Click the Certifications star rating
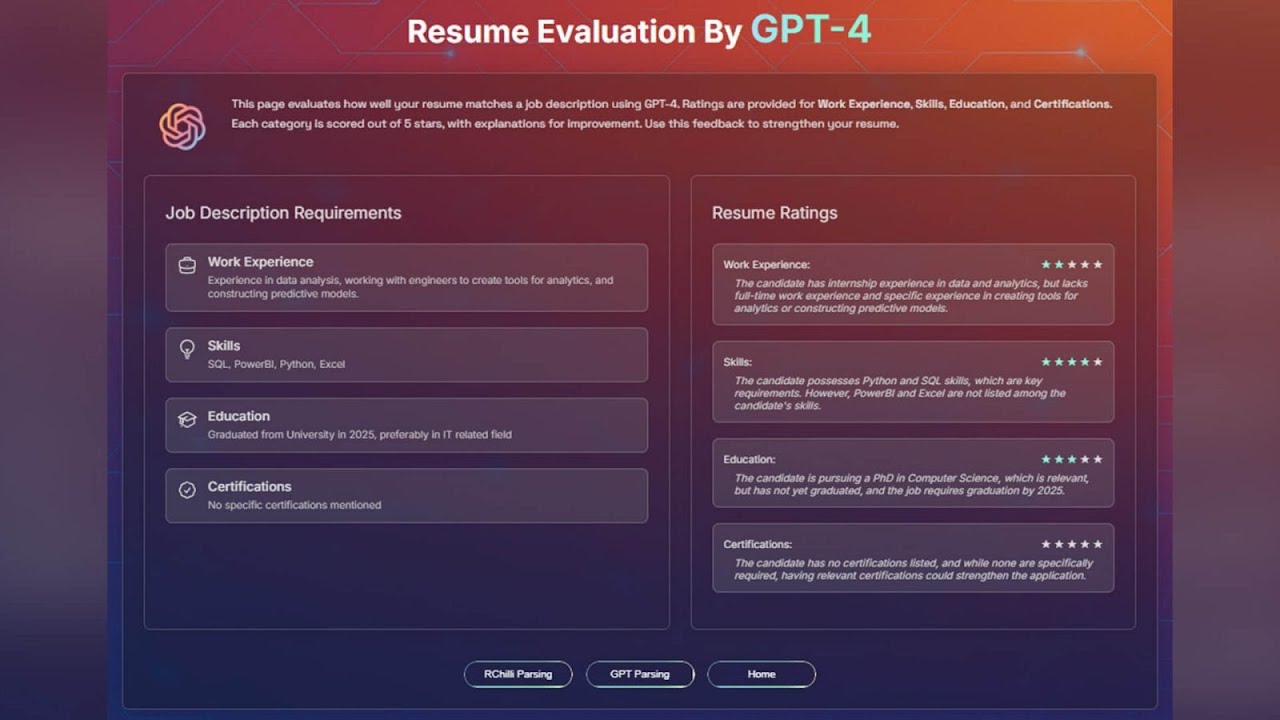 tap(1072, 544)
